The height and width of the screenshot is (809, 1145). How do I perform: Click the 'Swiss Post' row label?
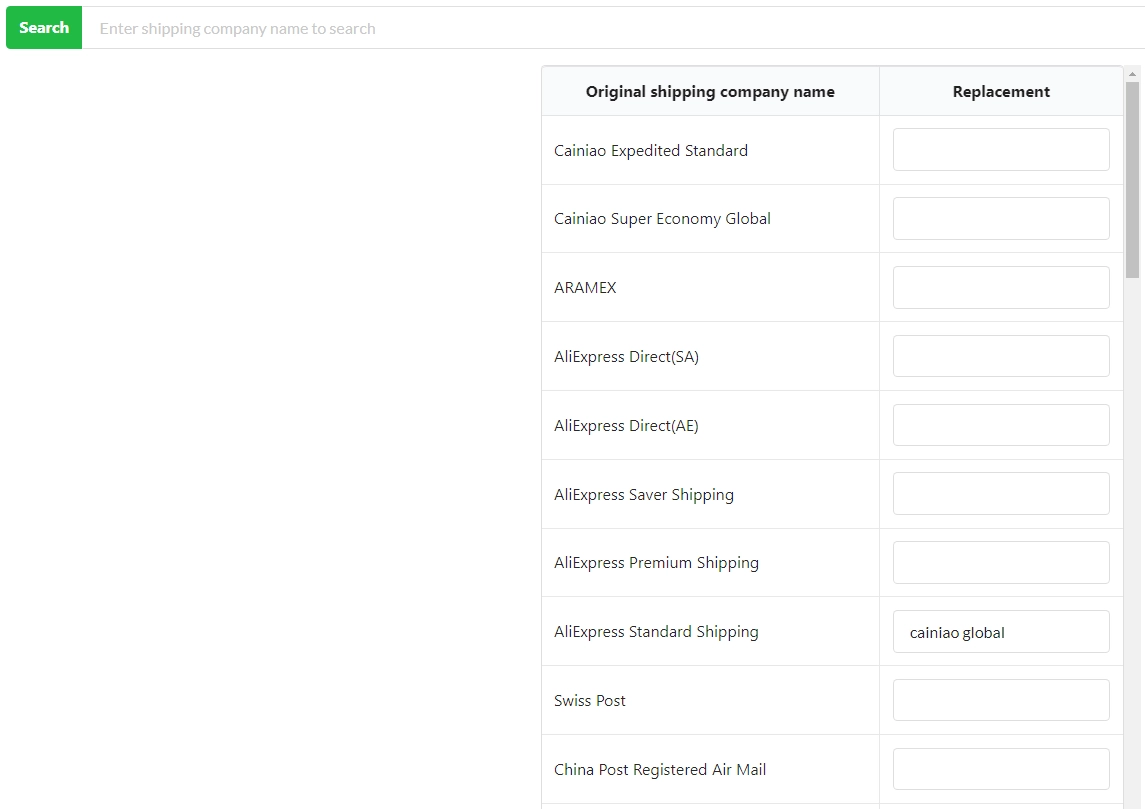[590, 701]
